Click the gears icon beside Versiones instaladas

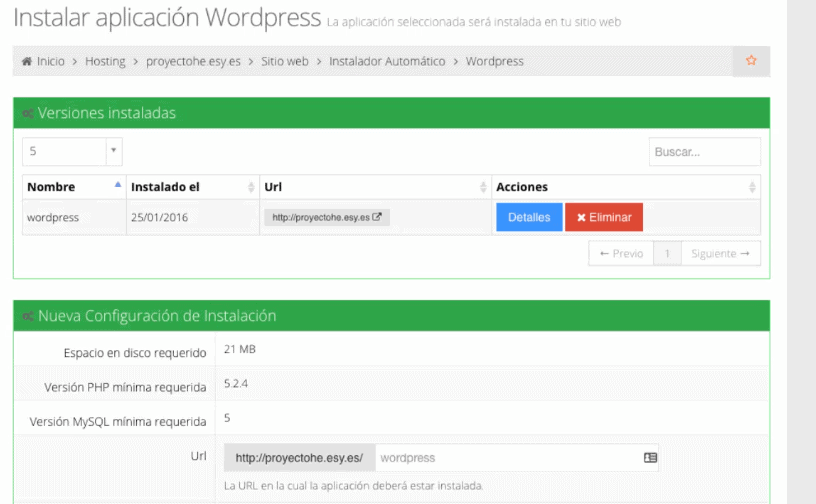pyautogui.click(x=28, y=113)
